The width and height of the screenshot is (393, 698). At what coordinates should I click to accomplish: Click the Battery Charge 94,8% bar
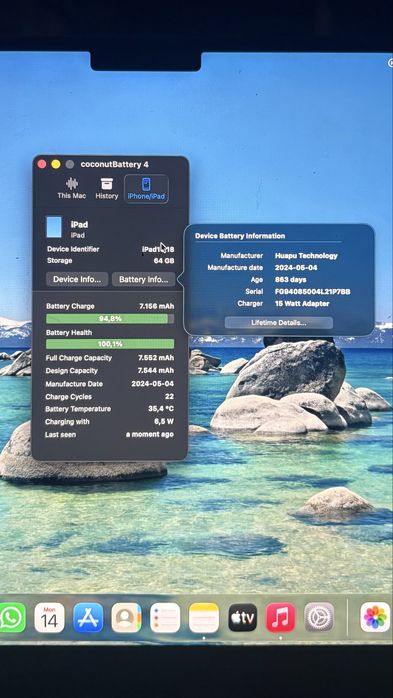tap(110, 319)
